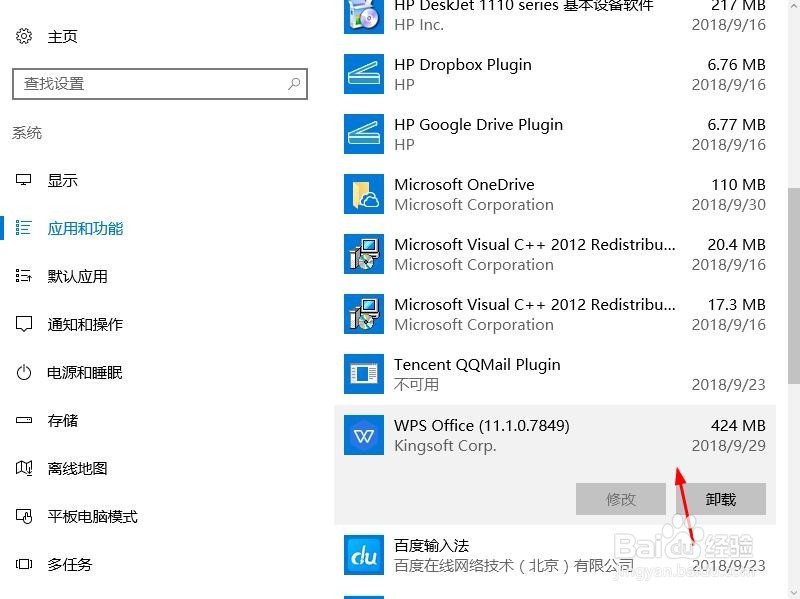Click the 20.4 MB size value
This screenshot has height=599, width=800.
pyautogui.click(x=736, y=244)
